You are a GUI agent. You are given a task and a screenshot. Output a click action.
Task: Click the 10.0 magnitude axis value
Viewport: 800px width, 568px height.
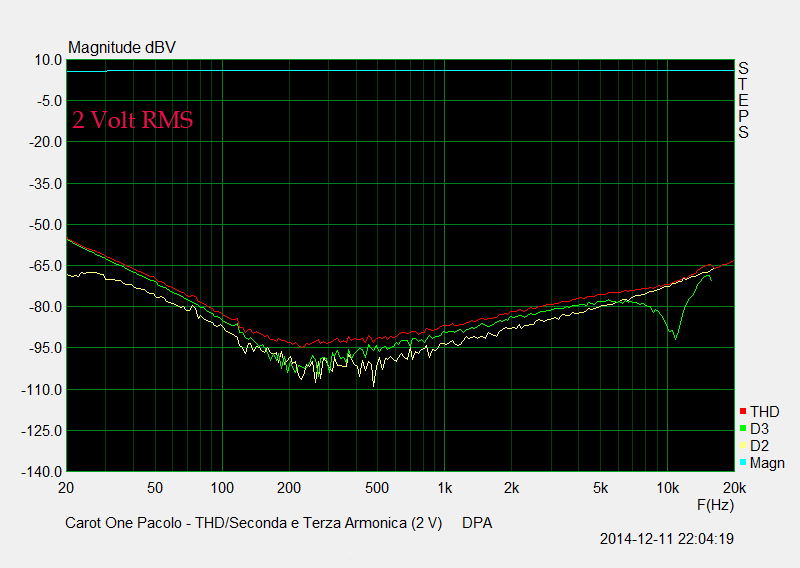49,60
